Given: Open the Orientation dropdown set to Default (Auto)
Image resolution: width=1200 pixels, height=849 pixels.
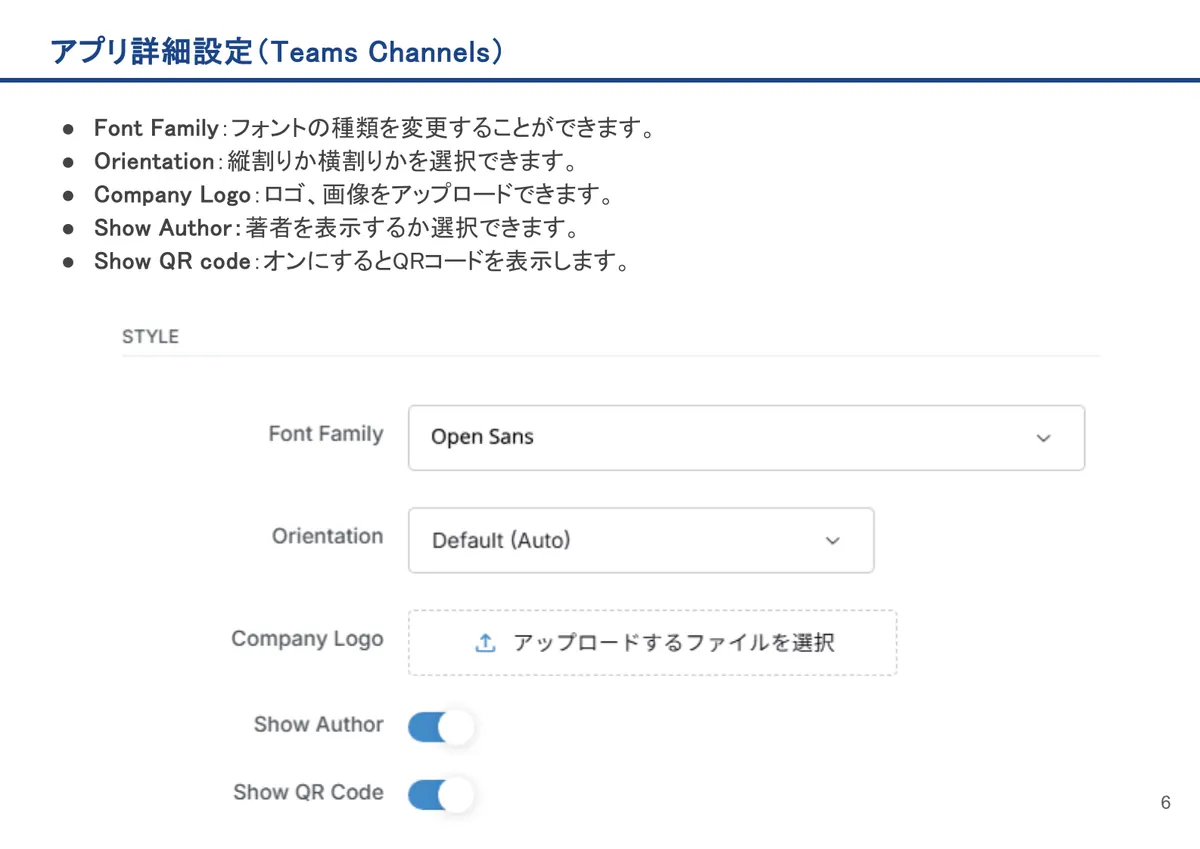Looking at the screenshot, I should click(x=641, y=540).
